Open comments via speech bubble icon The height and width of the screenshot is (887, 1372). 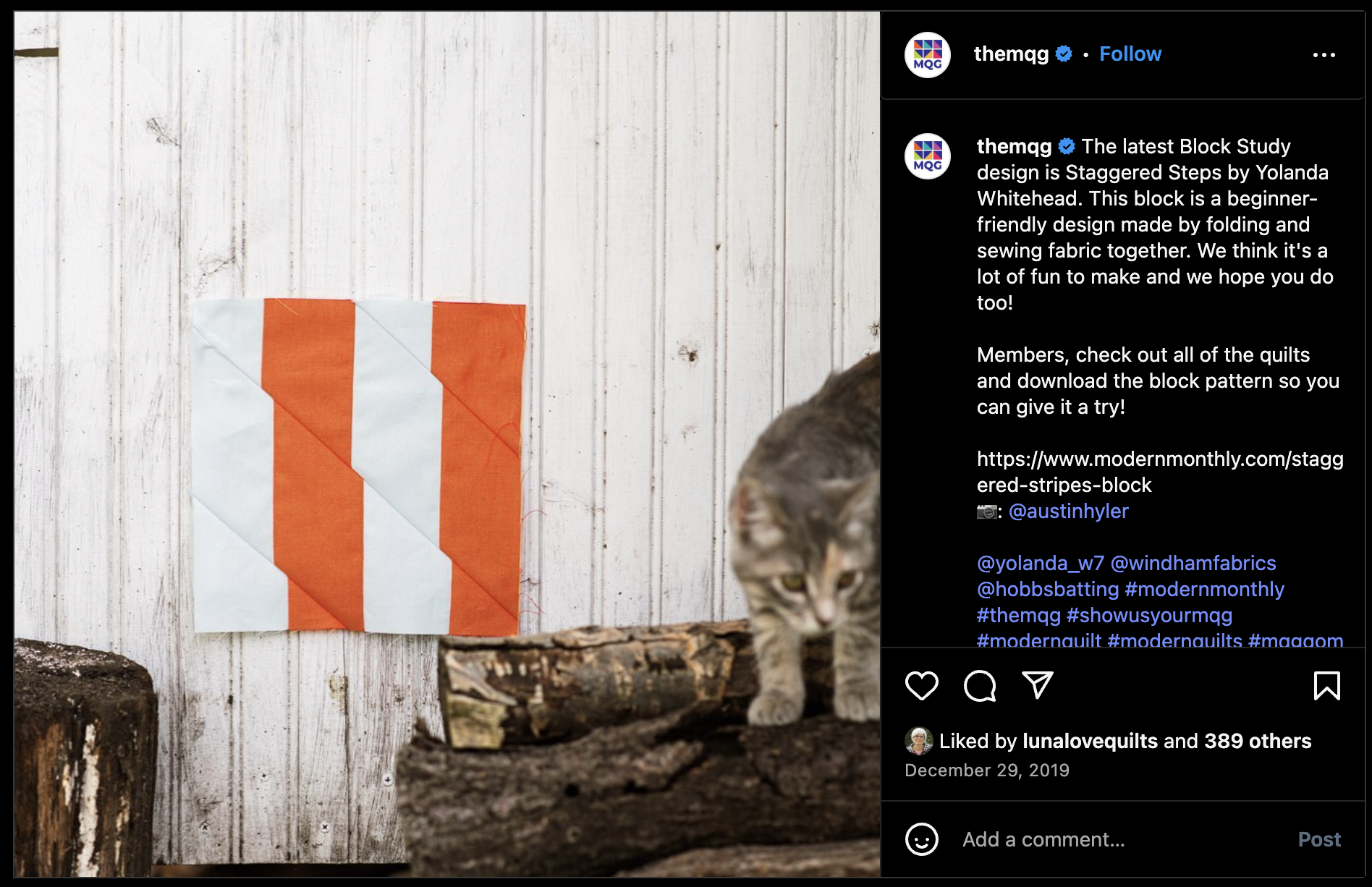[980, 686]
